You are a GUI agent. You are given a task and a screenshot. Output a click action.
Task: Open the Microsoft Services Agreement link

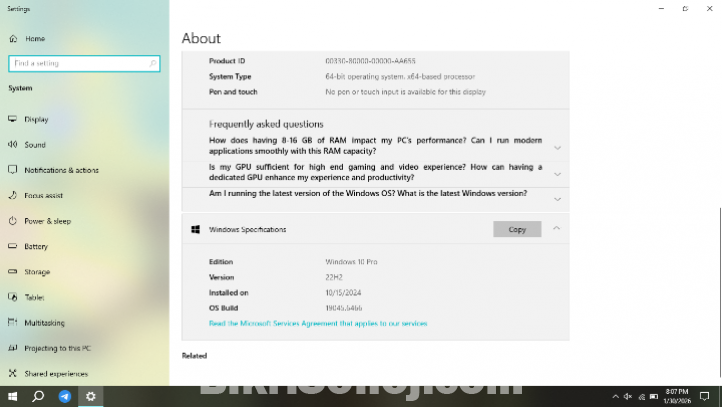tap(318, 324)
